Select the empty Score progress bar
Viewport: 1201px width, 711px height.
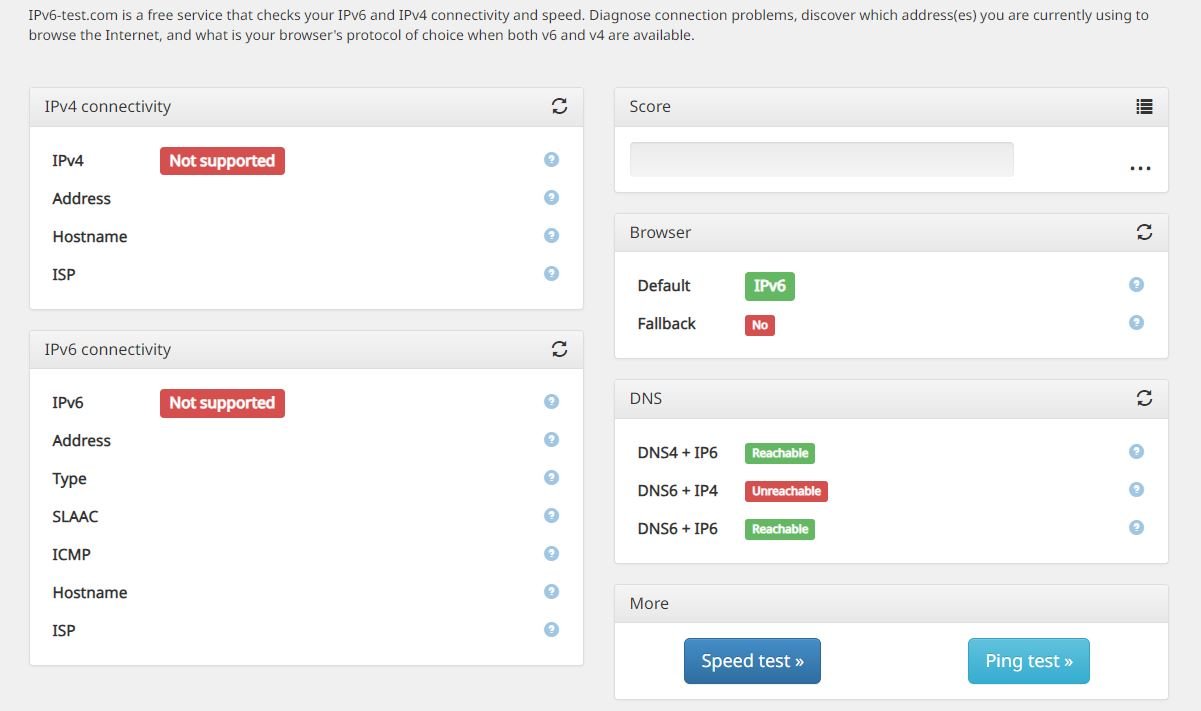coord(821,159)
